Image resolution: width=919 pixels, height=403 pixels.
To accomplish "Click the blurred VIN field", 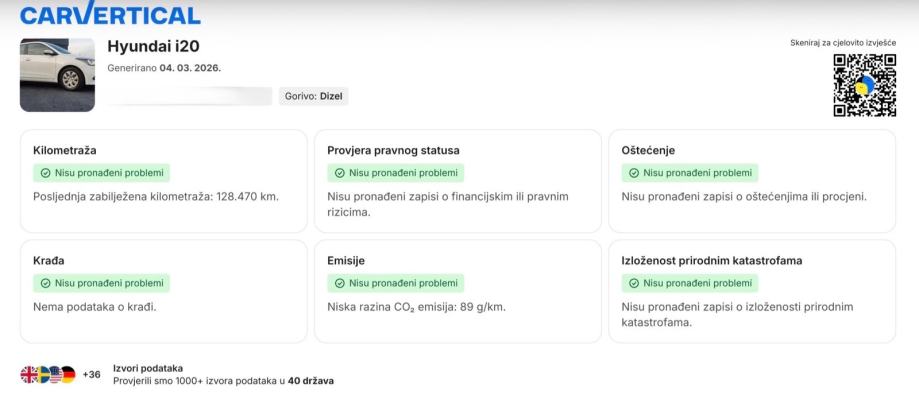I will pyautogui.click(x=189, y=96).
